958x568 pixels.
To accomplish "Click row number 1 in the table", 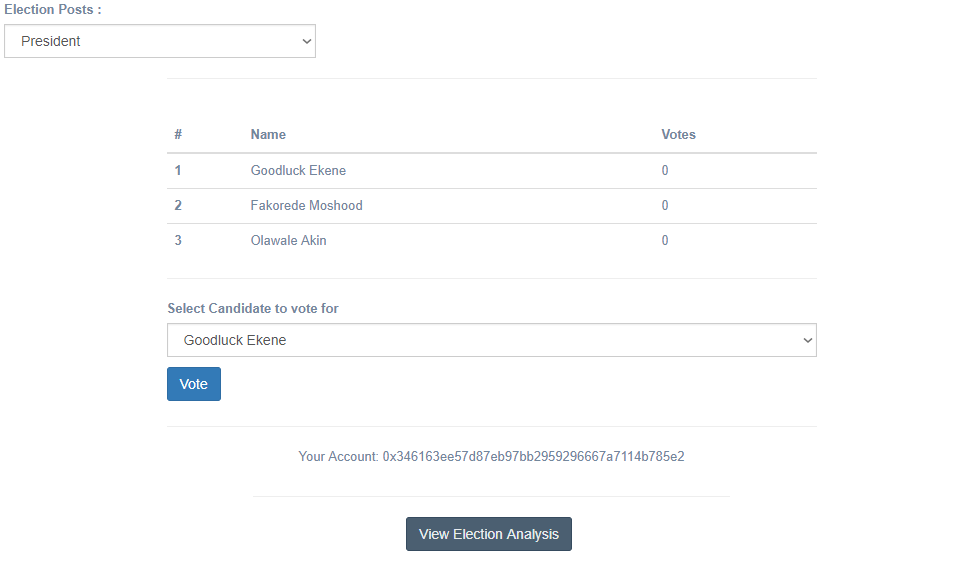I will click(178, 170).
